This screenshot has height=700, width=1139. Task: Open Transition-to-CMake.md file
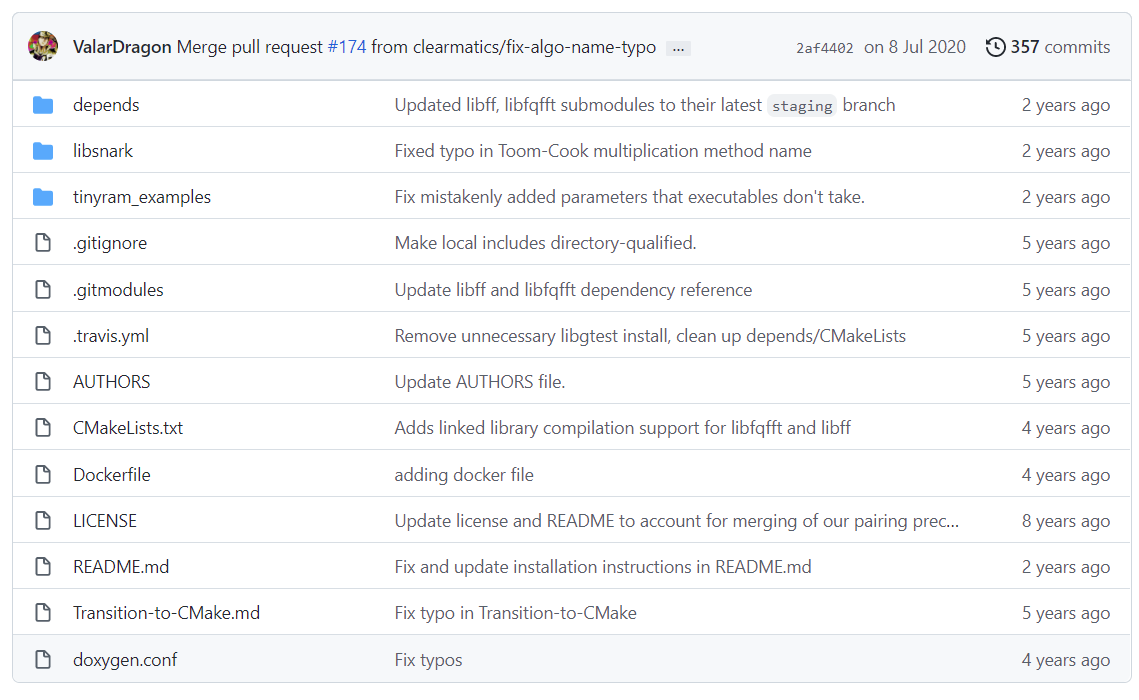(x=166, y=613)
